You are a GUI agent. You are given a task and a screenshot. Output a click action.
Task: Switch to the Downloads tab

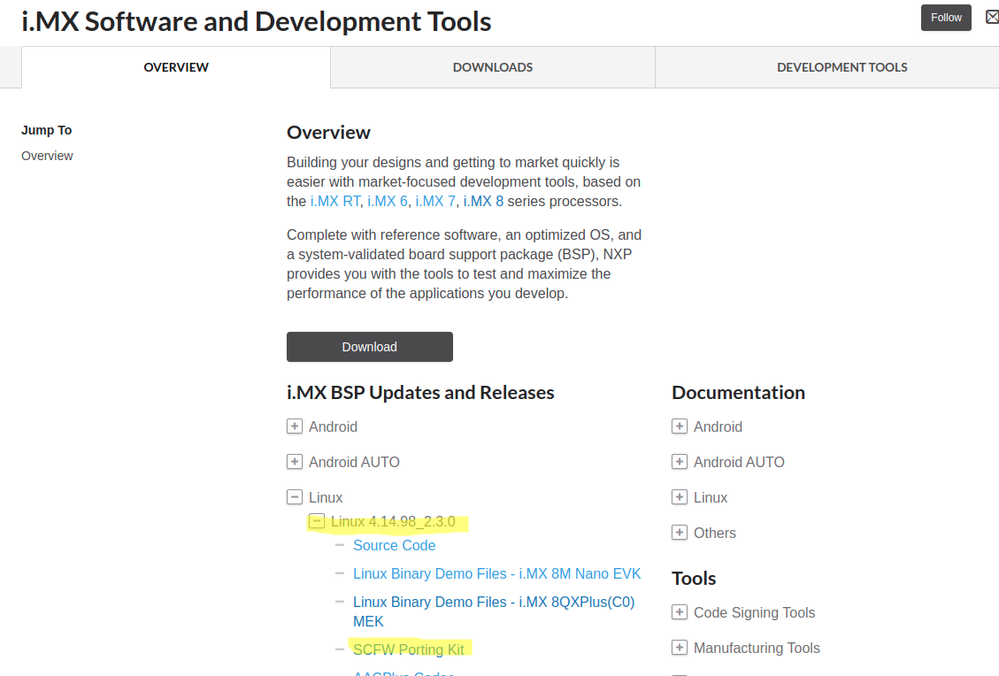pyautogui.click(x=492, y=67)
